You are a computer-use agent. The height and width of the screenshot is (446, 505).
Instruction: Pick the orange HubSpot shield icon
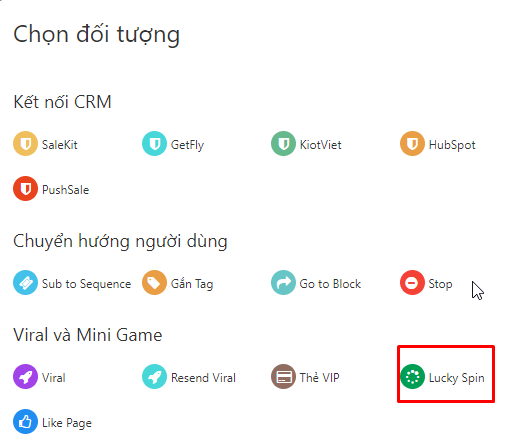coord(412,144)
